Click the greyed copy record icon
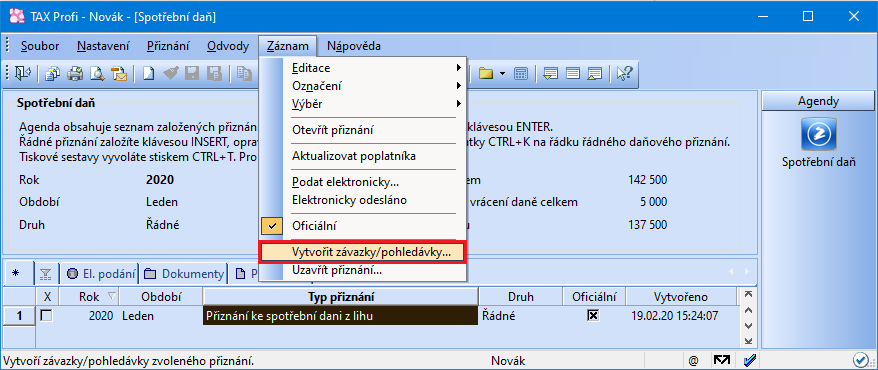 click(244, 73)
